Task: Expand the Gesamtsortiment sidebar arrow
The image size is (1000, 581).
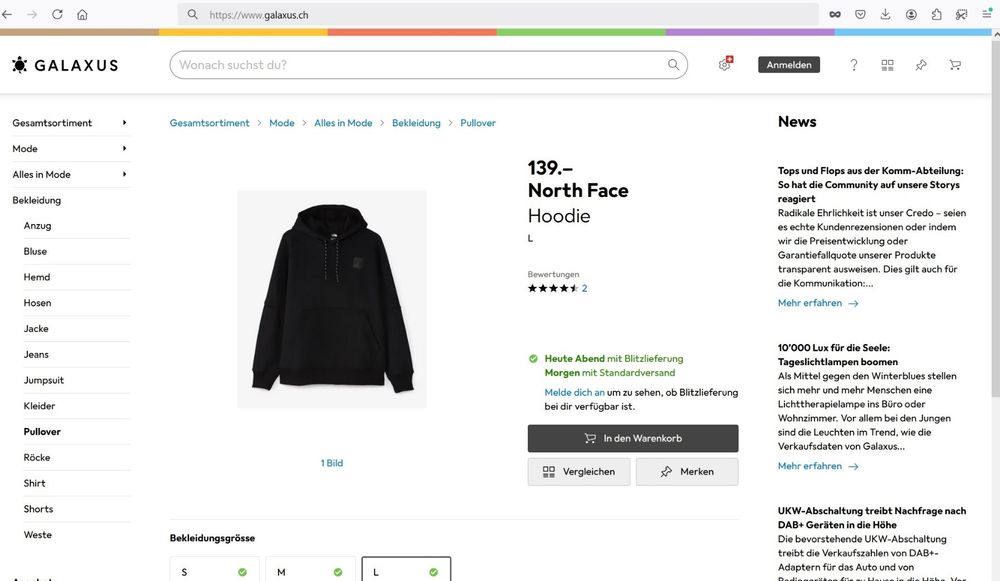Action: pyautogui.click(x=124, y=122)
